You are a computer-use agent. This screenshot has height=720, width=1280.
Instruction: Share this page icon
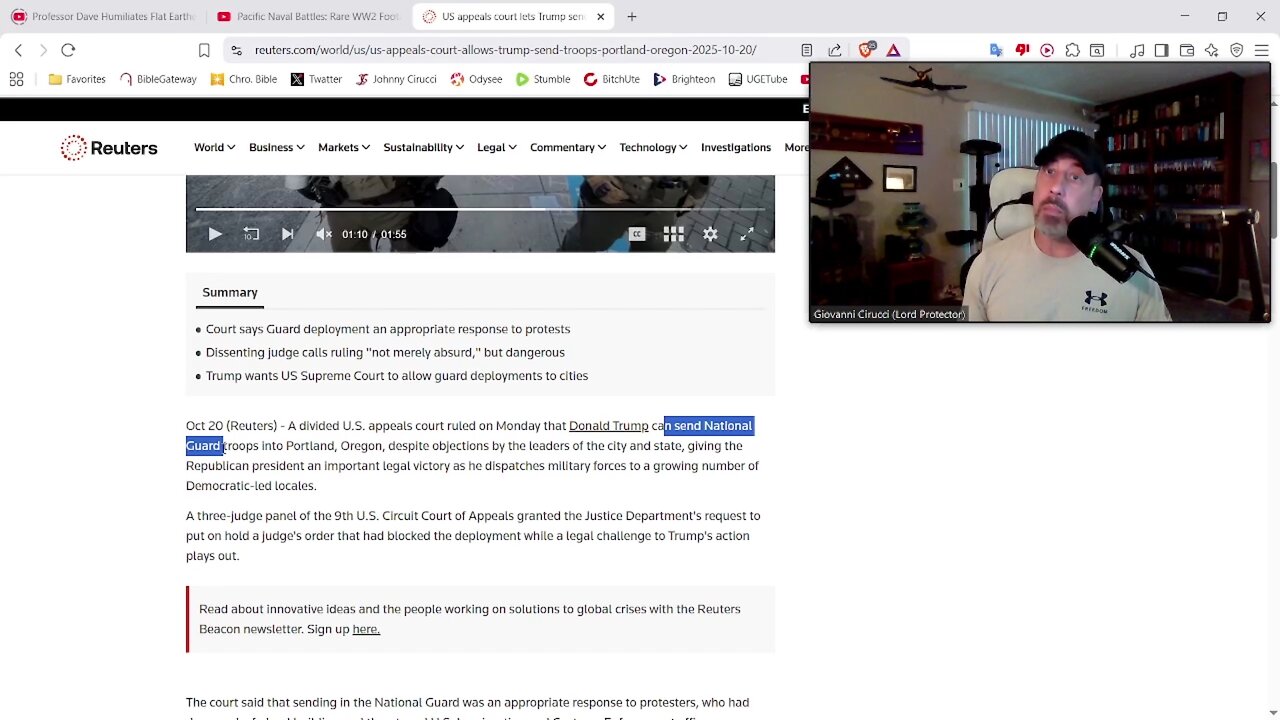pyautogui.click(x=835, y=50)
